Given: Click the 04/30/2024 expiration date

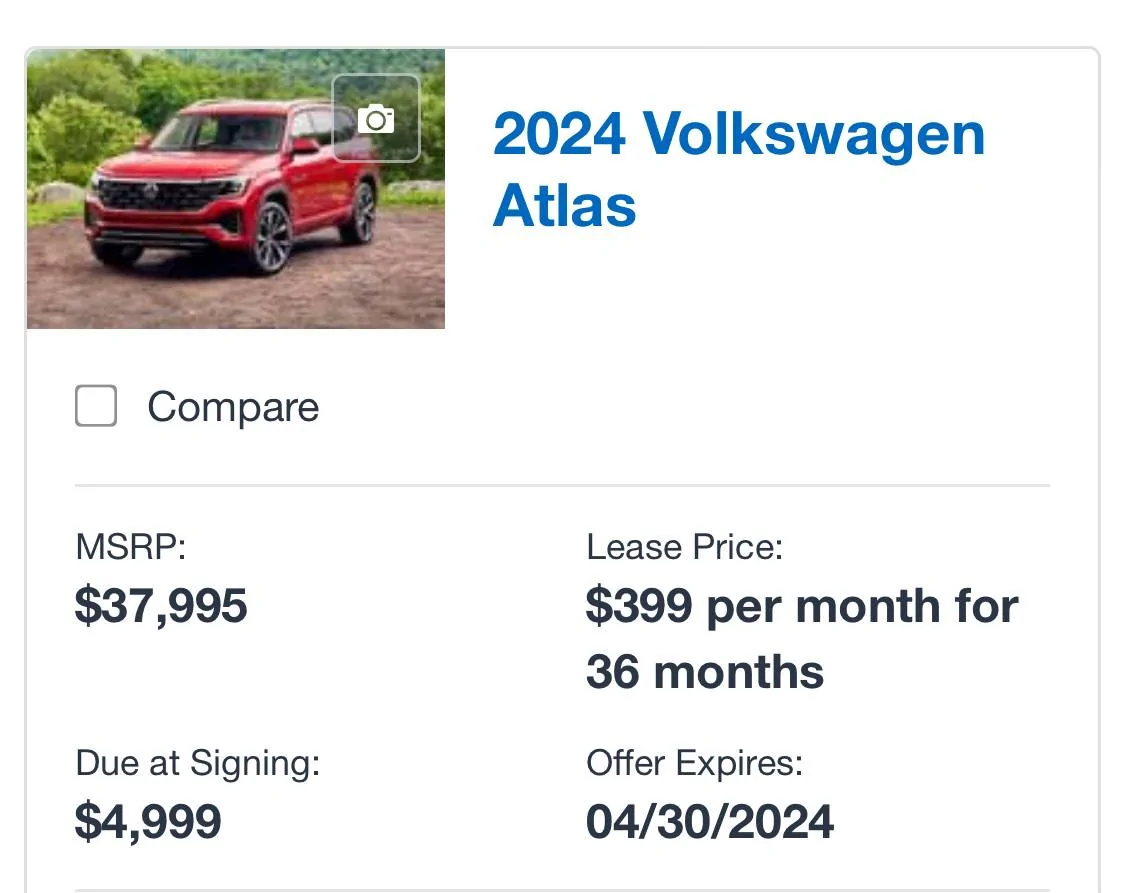Looking at the screenshot, I should click(x=710, y=821).
